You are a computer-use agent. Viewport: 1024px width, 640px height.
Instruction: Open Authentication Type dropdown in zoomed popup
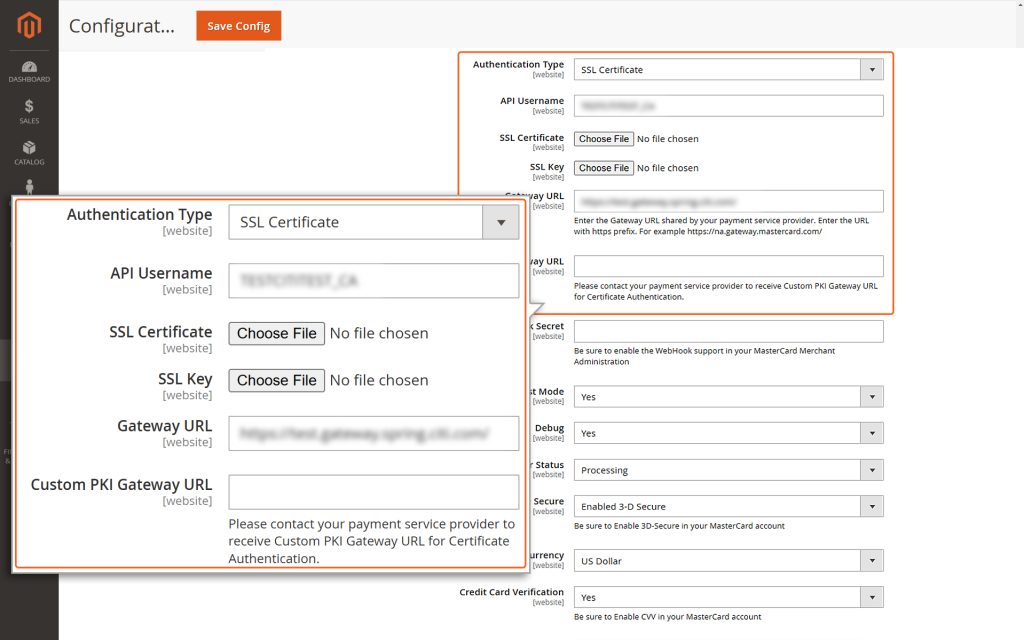tap(374, 222)
